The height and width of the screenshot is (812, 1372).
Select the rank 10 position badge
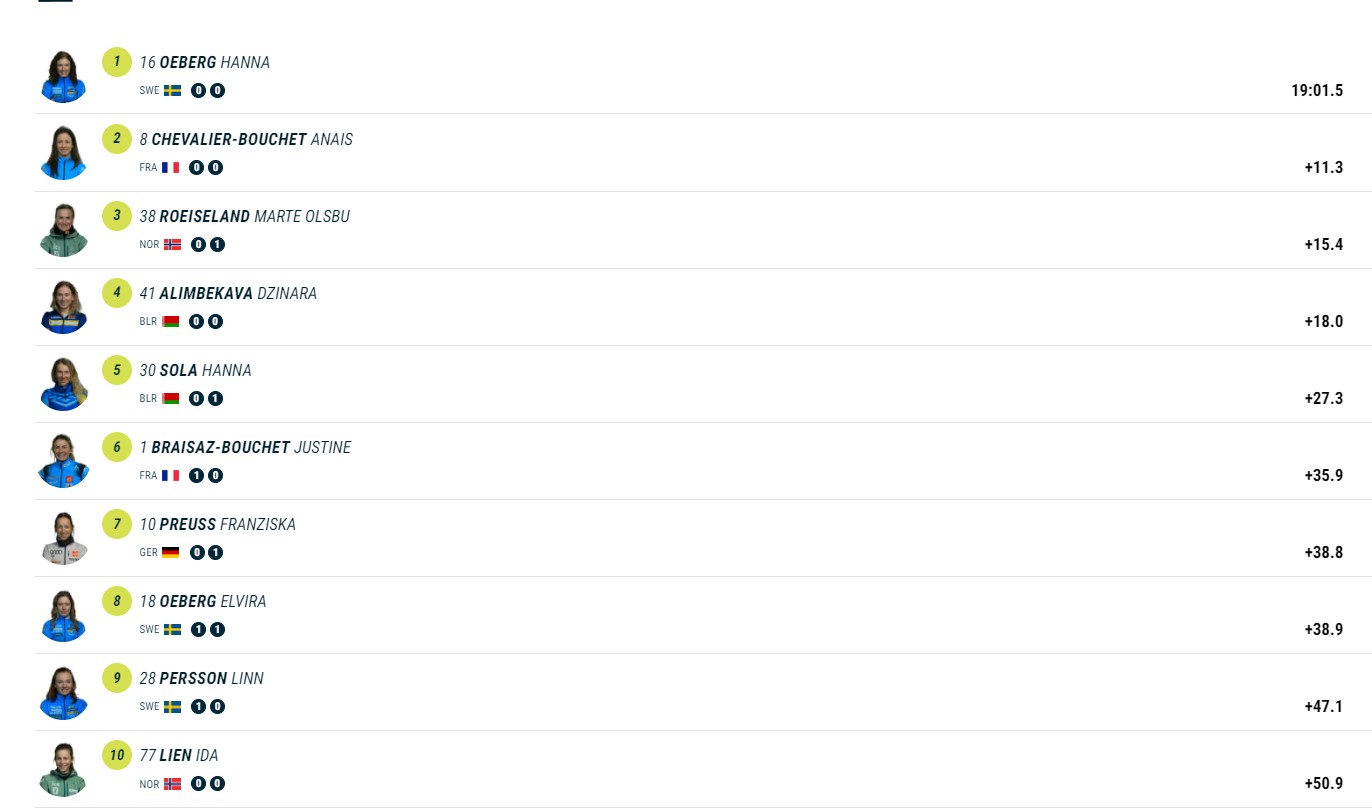[x=117, y=755]
